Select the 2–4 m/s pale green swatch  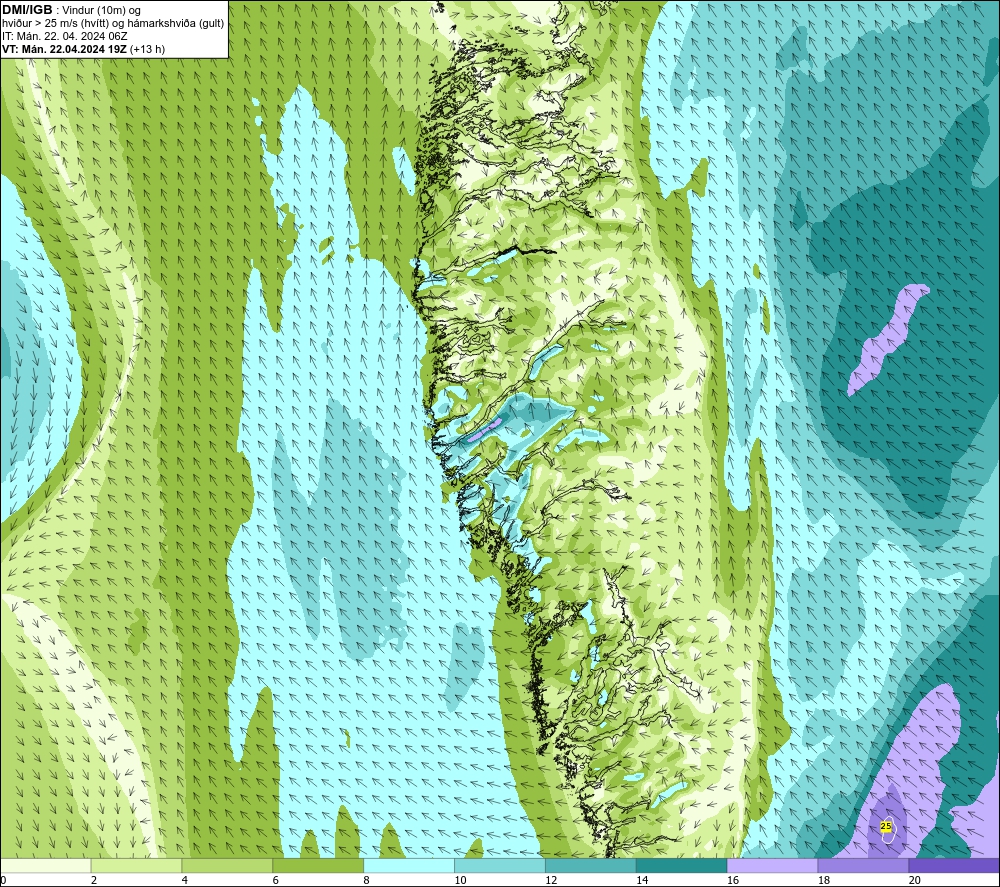136,865
